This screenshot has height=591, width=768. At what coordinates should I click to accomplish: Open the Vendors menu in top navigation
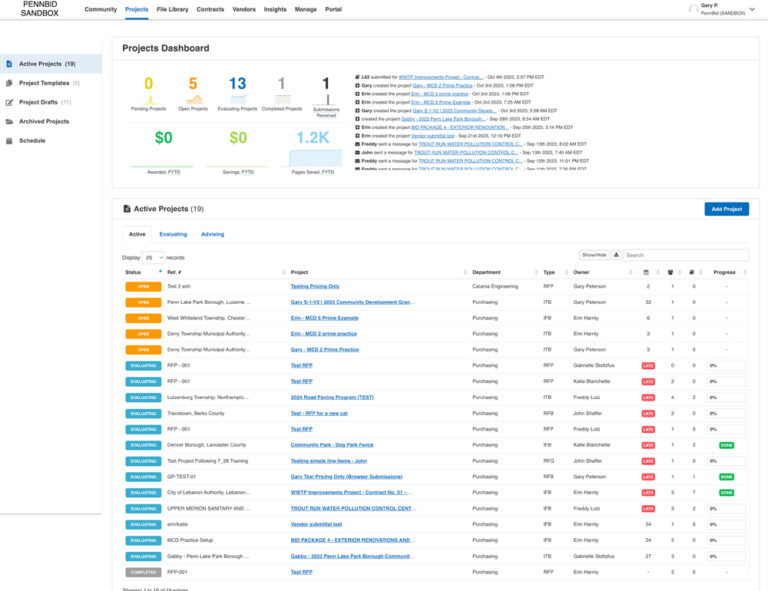[245, 9]
